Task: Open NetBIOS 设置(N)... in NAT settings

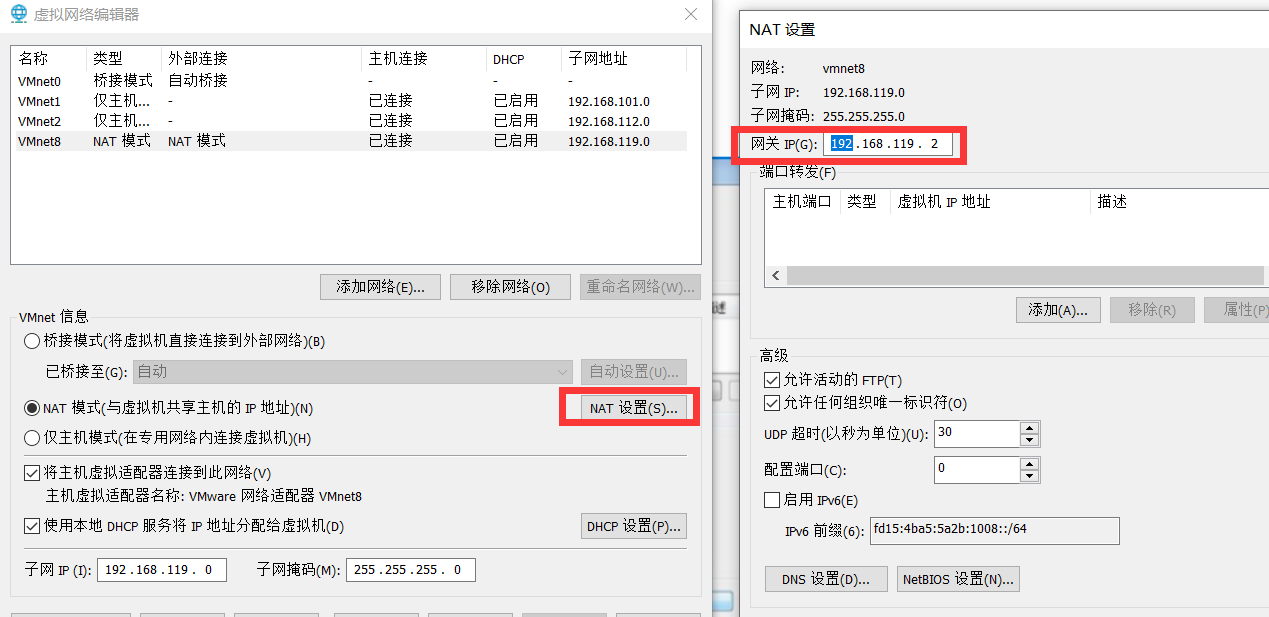Action: coord(958,579)
